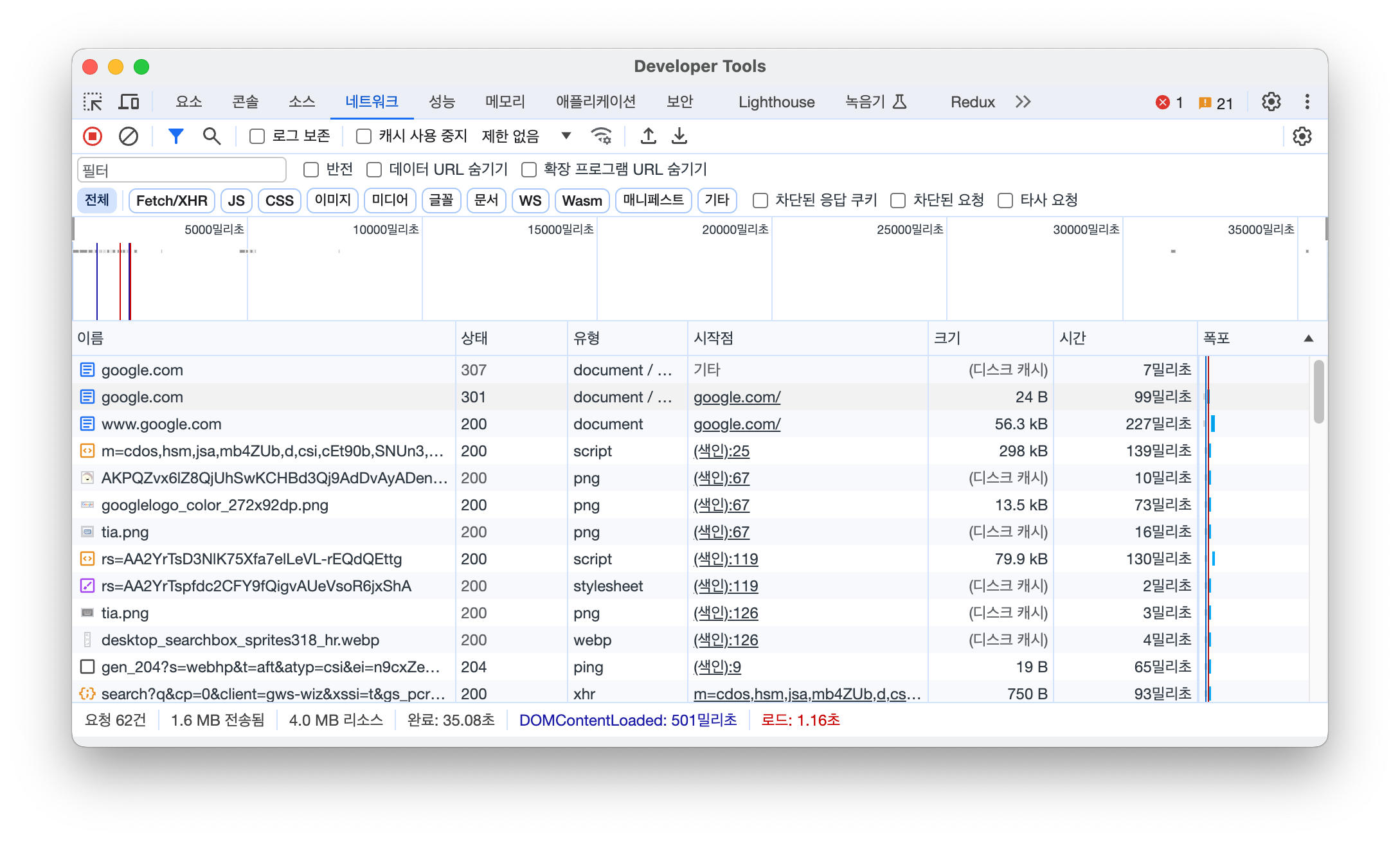The width and height of the screenshot is (1400, 842).
Task: Toggle the filter funnel icon
Action: click(175, 136)
